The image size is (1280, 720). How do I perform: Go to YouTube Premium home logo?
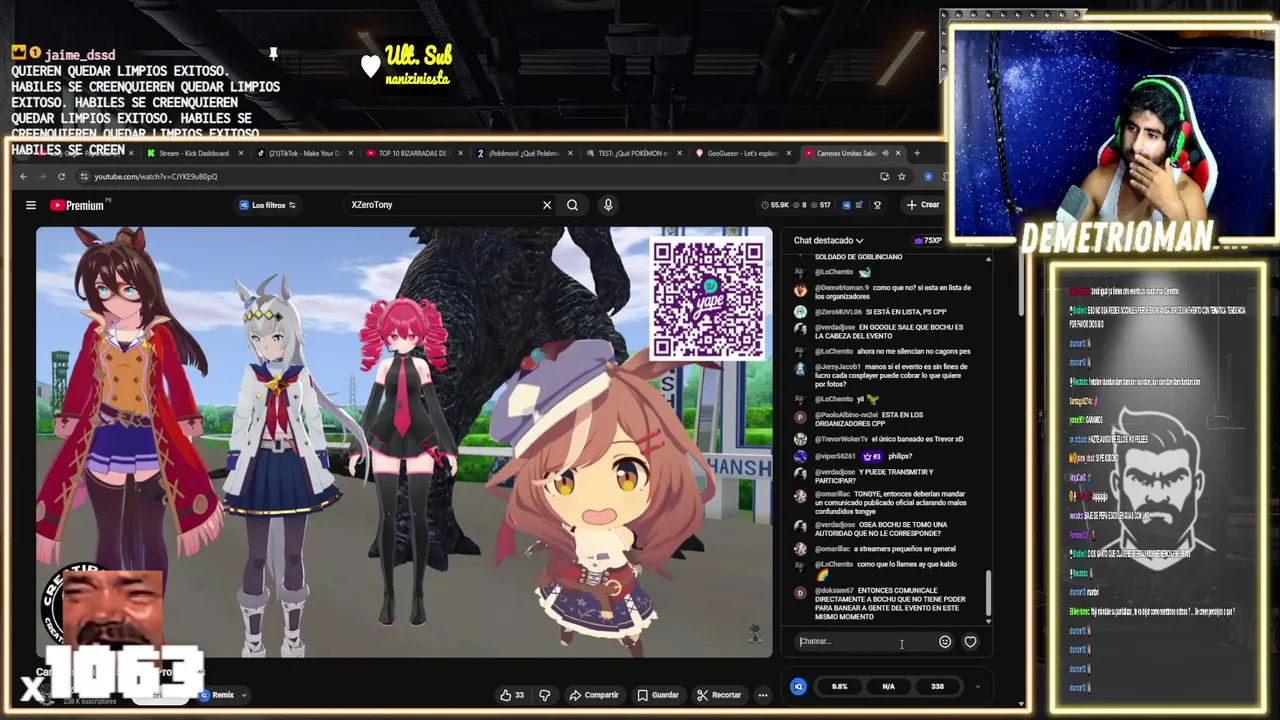pos(78,205)
